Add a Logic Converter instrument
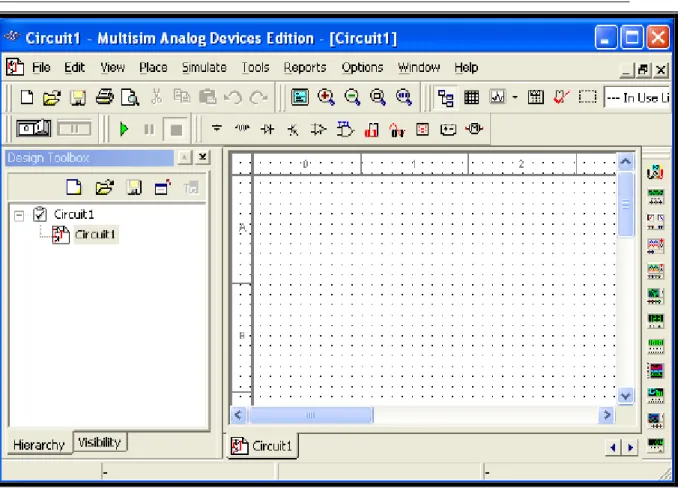 pos(656,395)
